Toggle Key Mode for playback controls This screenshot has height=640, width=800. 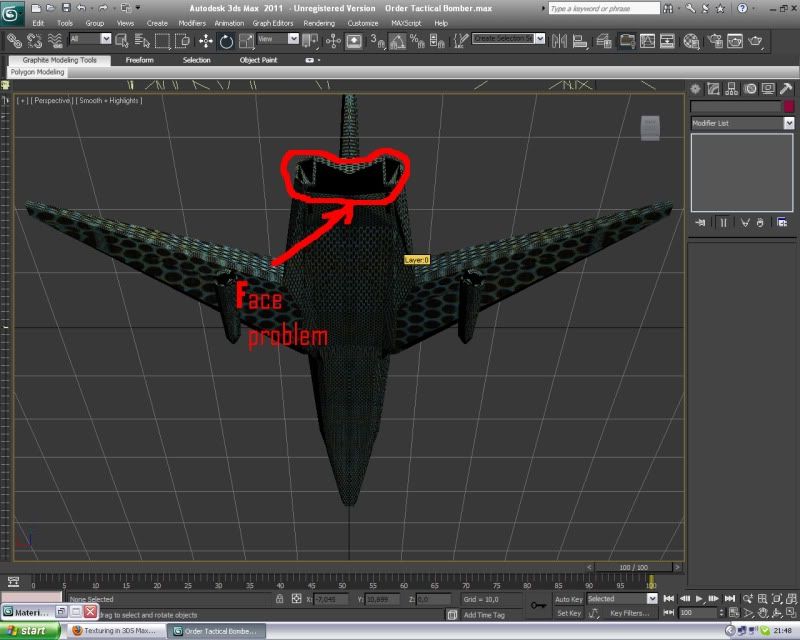(x=668, y=612)
